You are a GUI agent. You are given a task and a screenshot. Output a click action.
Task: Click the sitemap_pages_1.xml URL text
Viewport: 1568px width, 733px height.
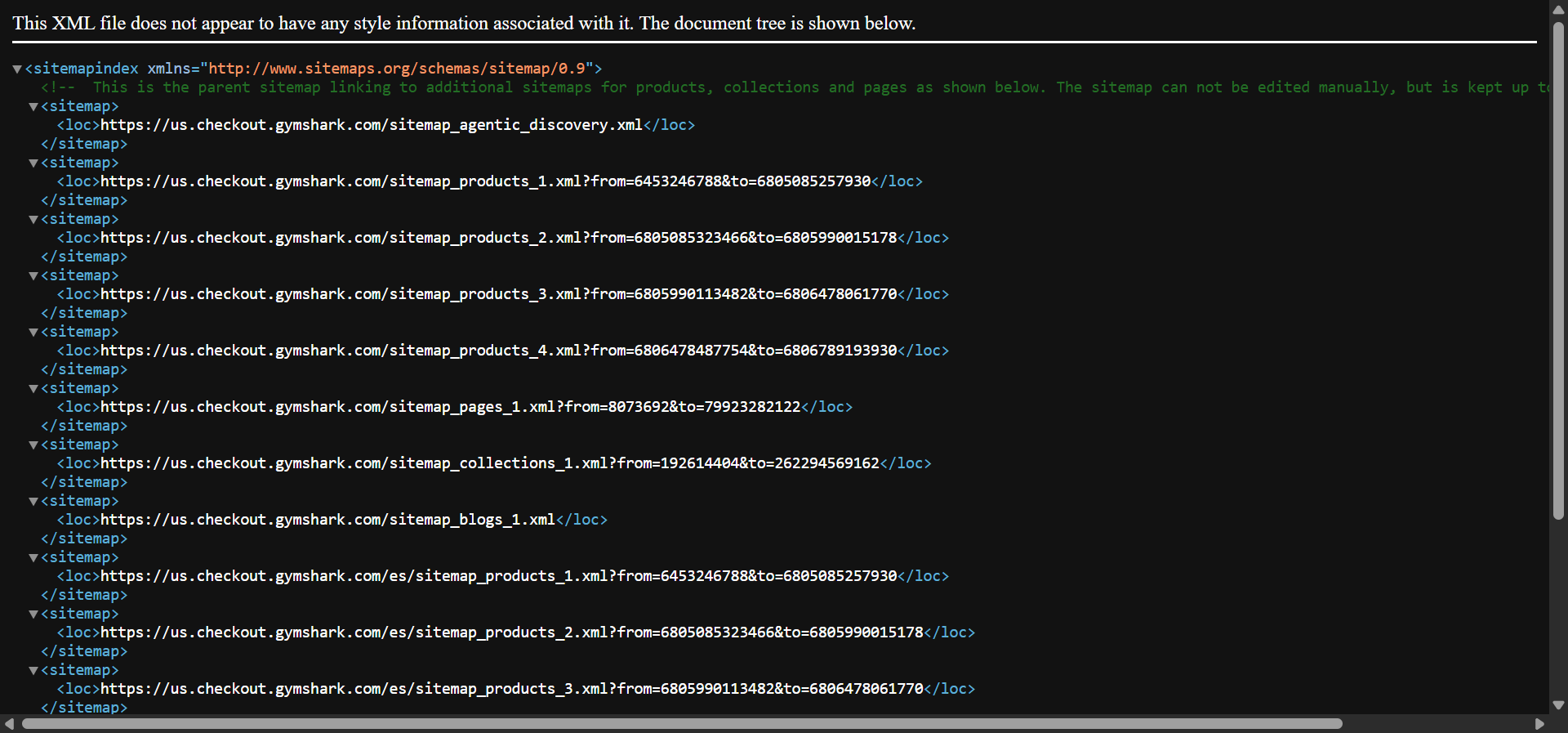click(x=450, y=407)
